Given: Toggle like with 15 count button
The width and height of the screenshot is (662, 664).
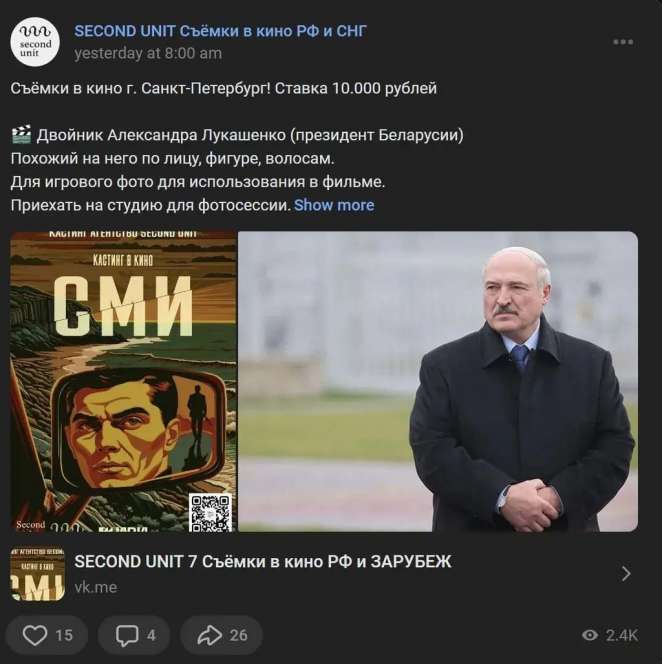Looking at the screenshot, I should [x=47, y=635].
